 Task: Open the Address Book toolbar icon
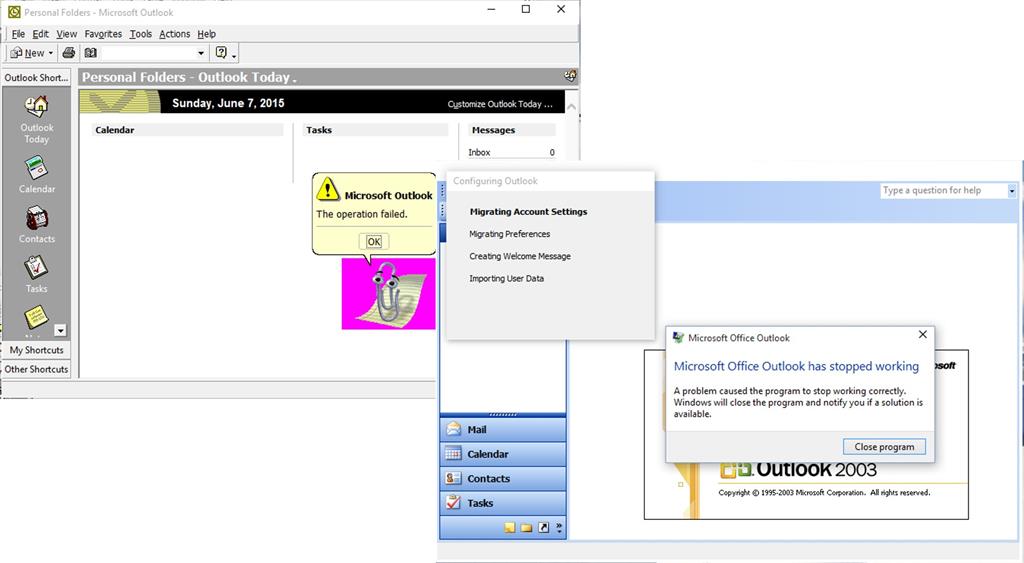tap(91, 53)
